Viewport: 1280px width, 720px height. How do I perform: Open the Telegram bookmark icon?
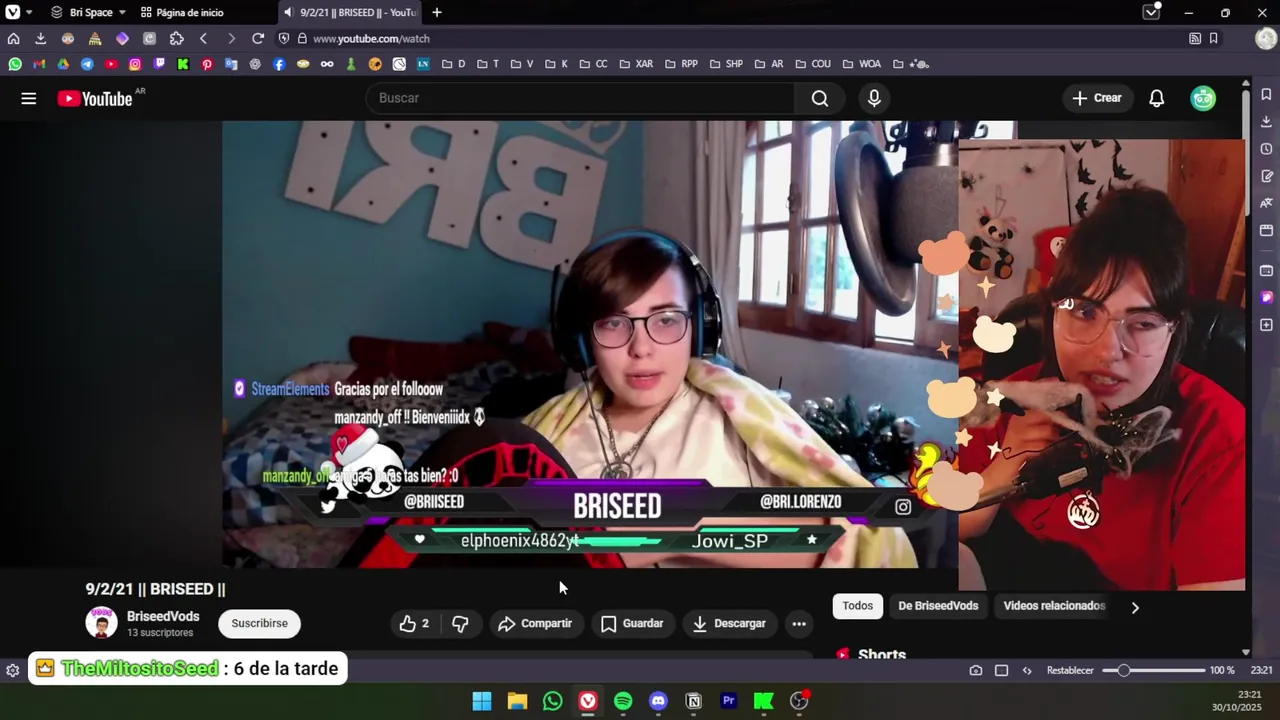click(x=87, y=64)
